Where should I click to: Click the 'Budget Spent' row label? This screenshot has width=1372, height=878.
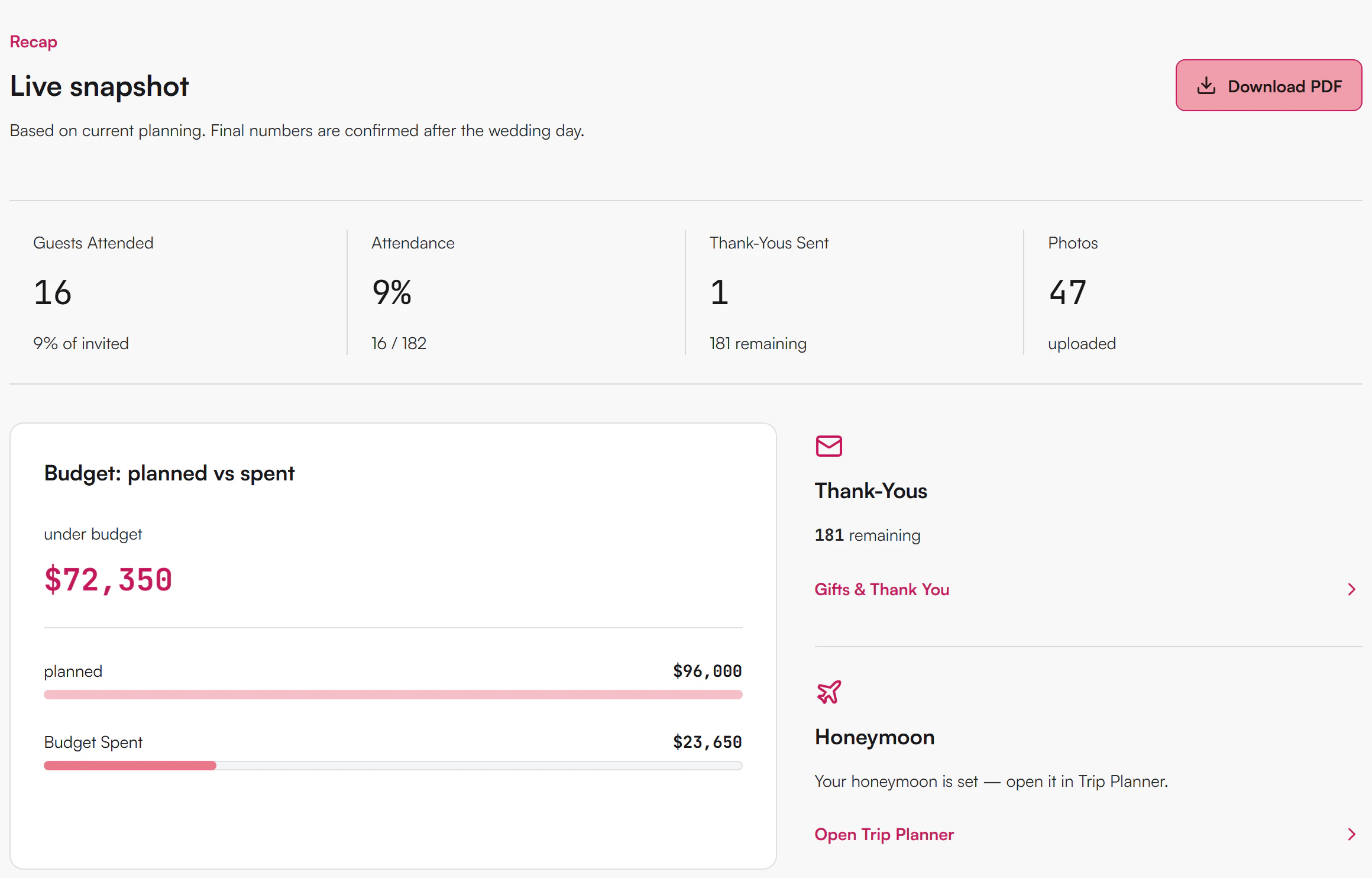(x=93, y=742)
